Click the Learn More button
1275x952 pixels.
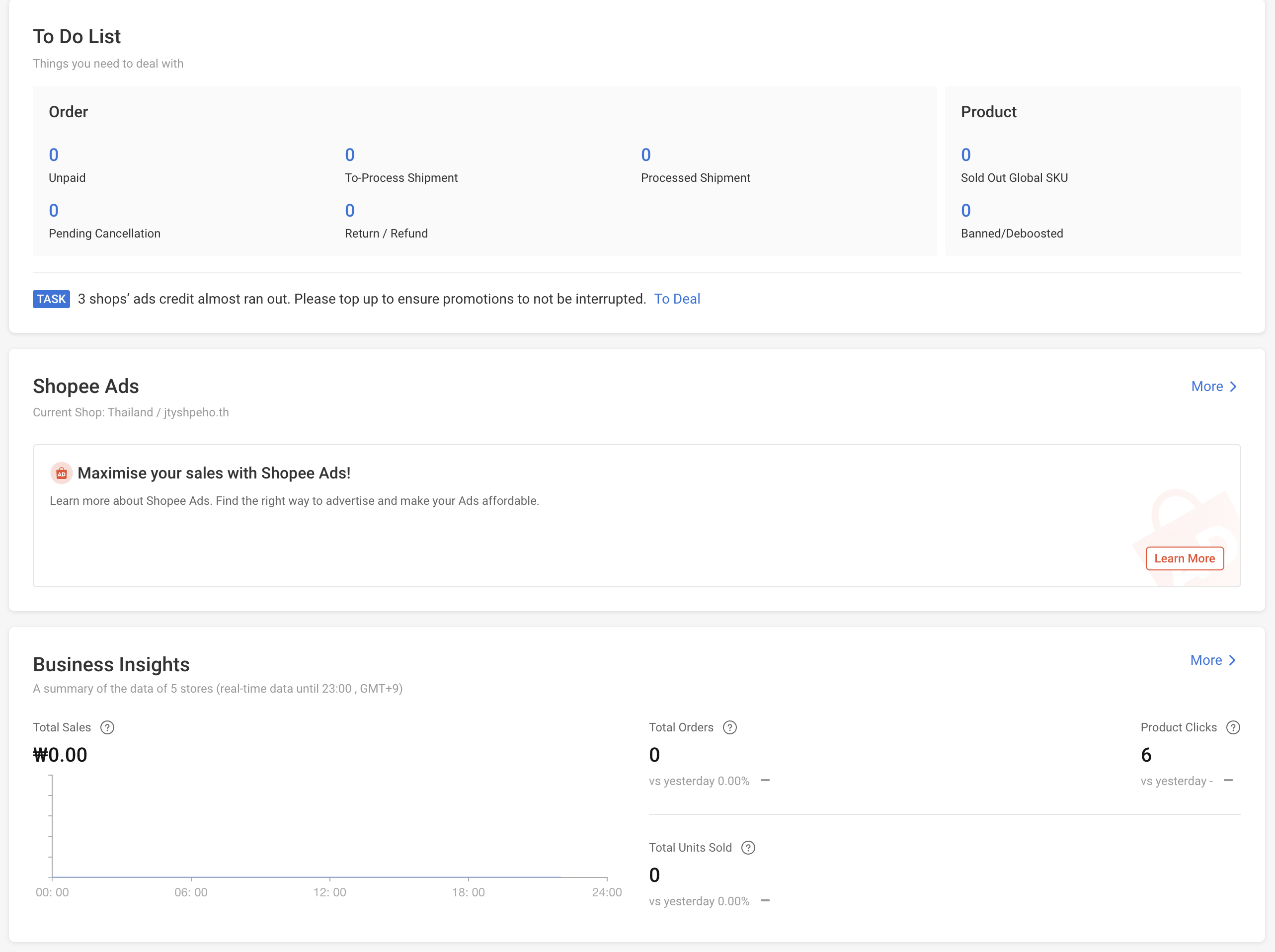click(1184, 558)
